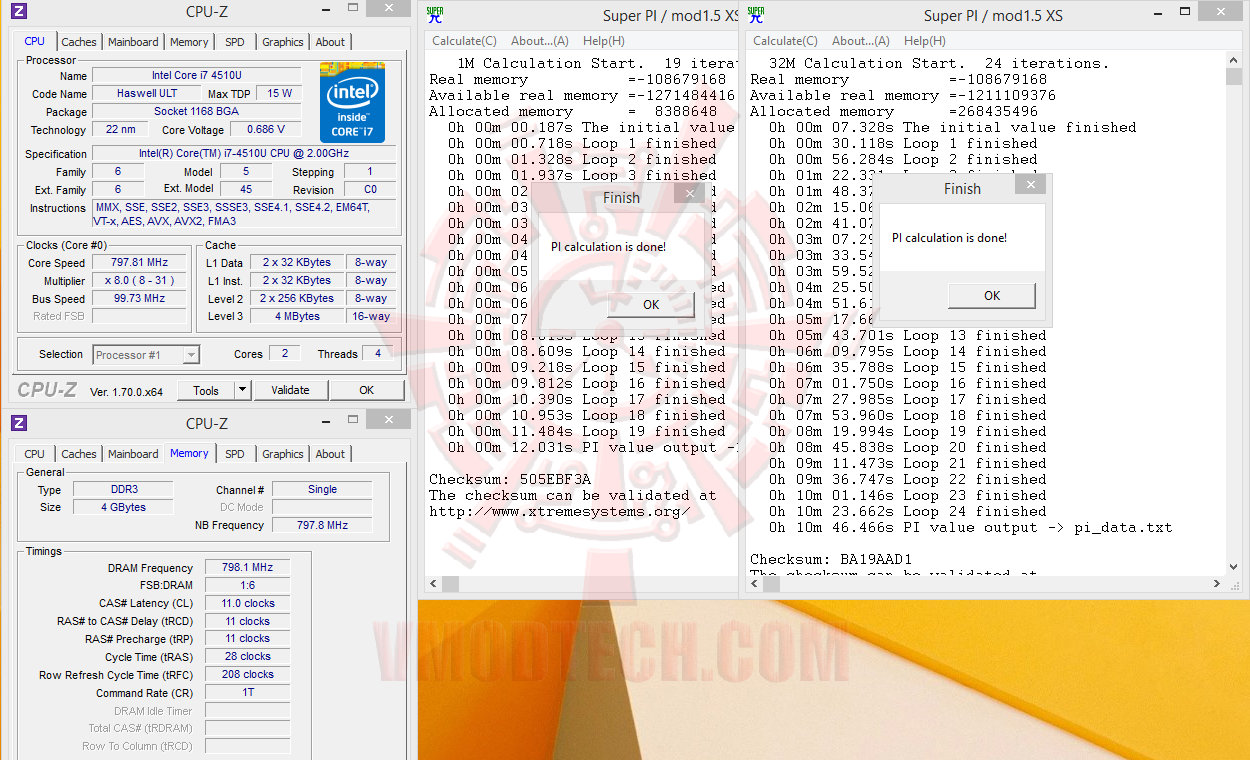Click the Specification field in CPU-Z
The height and width of the screenshot is (760, 1250).
pos(244,153)
